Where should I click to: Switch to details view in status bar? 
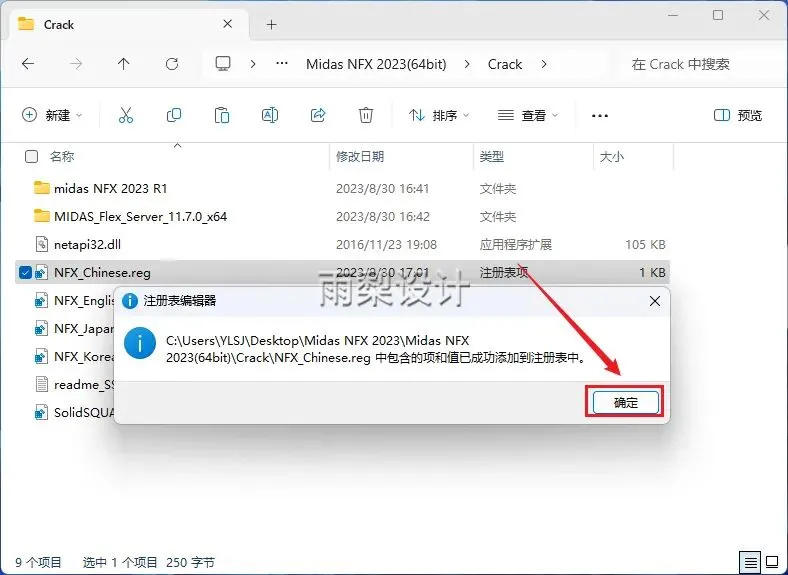(x=750, y=561)
